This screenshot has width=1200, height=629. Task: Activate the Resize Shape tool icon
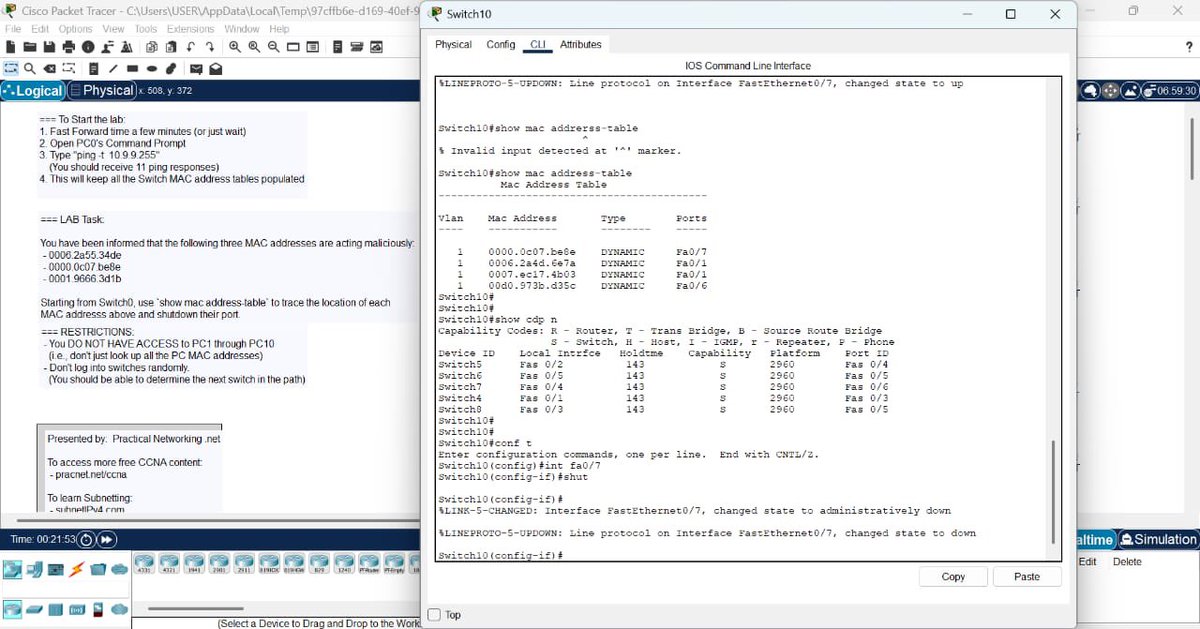(x=69, y=69)
